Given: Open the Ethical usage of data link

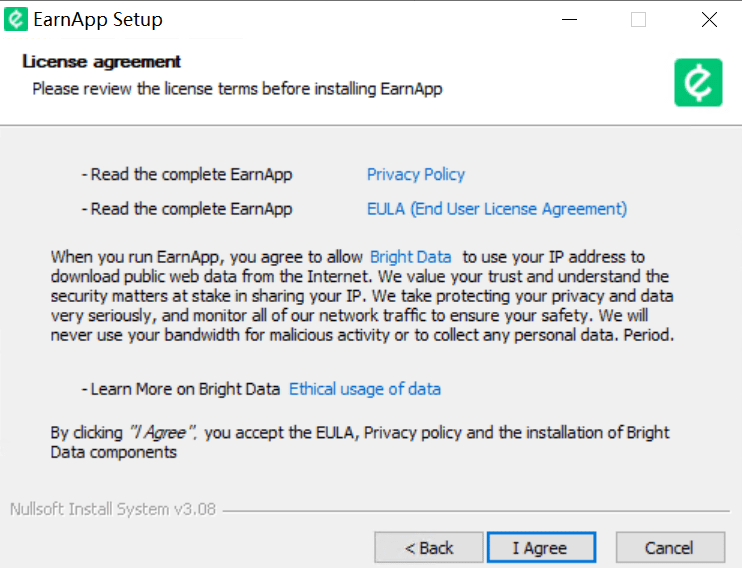Looking at the screenshot, I should tap(365, 389).
